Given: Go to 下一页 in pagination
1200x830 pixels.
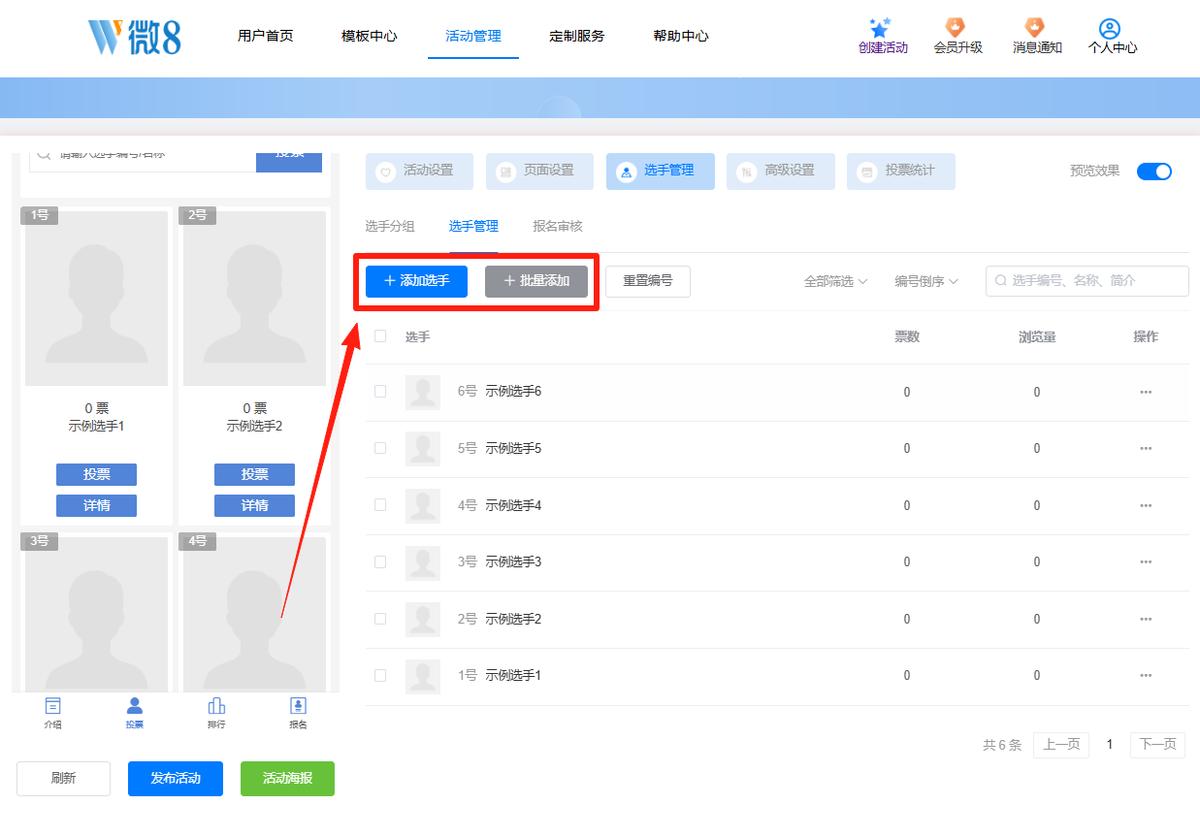Looking at the screenshot, I should (x=1158, y=744).
